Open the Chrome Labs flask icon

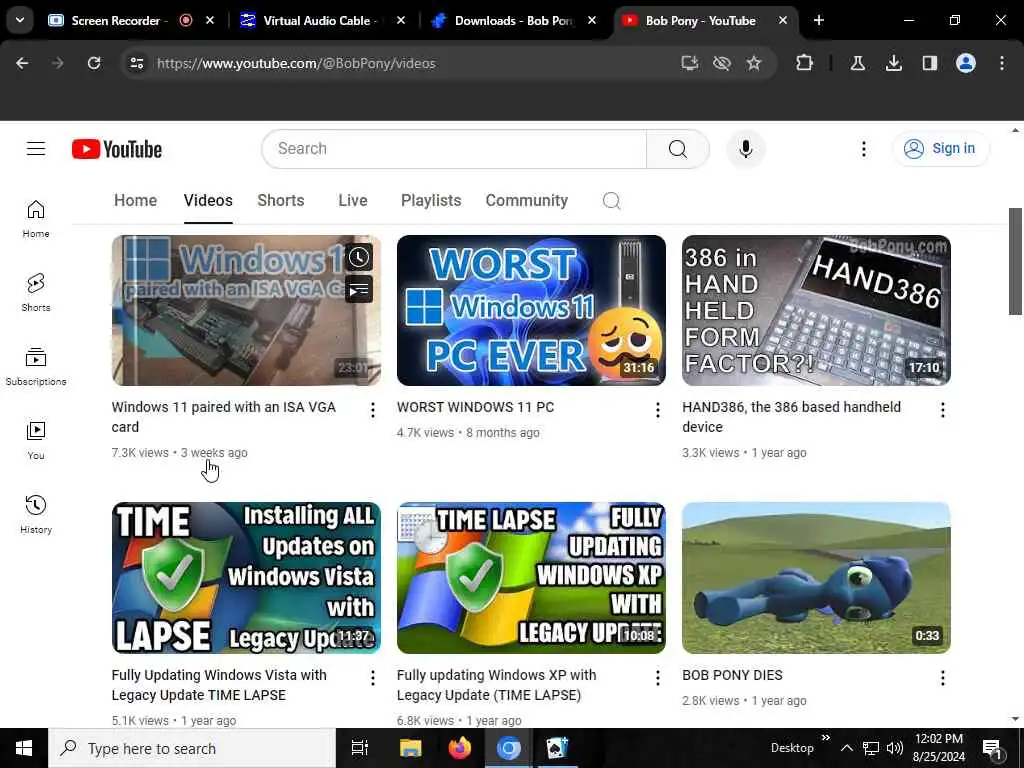click(857, 63)
